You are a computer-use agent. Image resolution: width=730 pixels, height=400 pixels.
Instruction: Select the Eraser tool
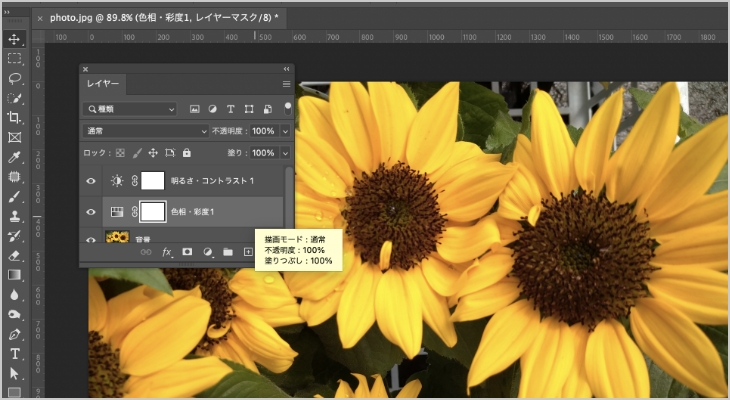coord(14,256)
